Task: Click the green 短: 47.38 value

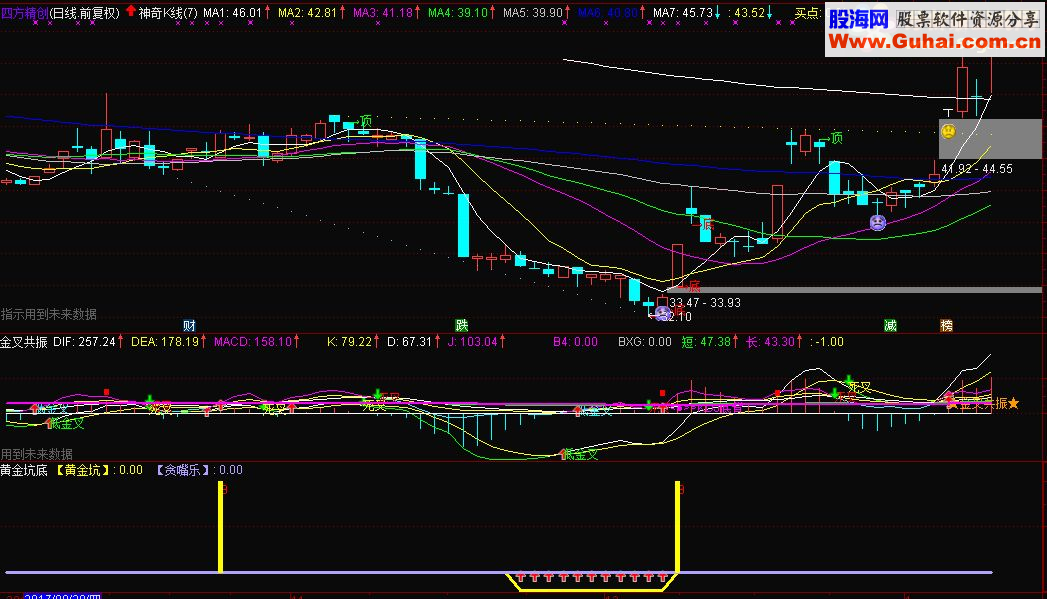Action: coord(706,342)
